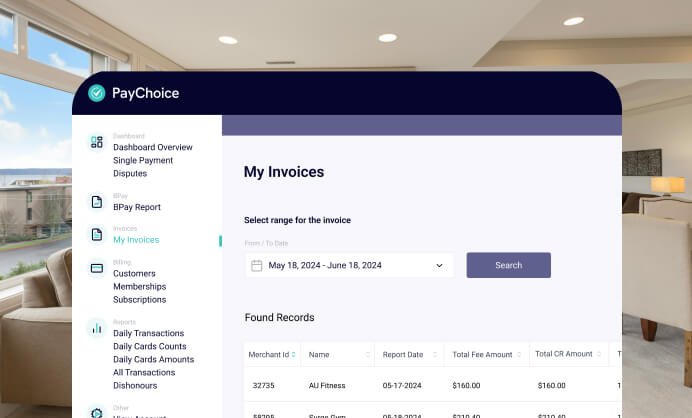View Daily Cards Counts report
692x418 pixels.
[x=150, y=346]
